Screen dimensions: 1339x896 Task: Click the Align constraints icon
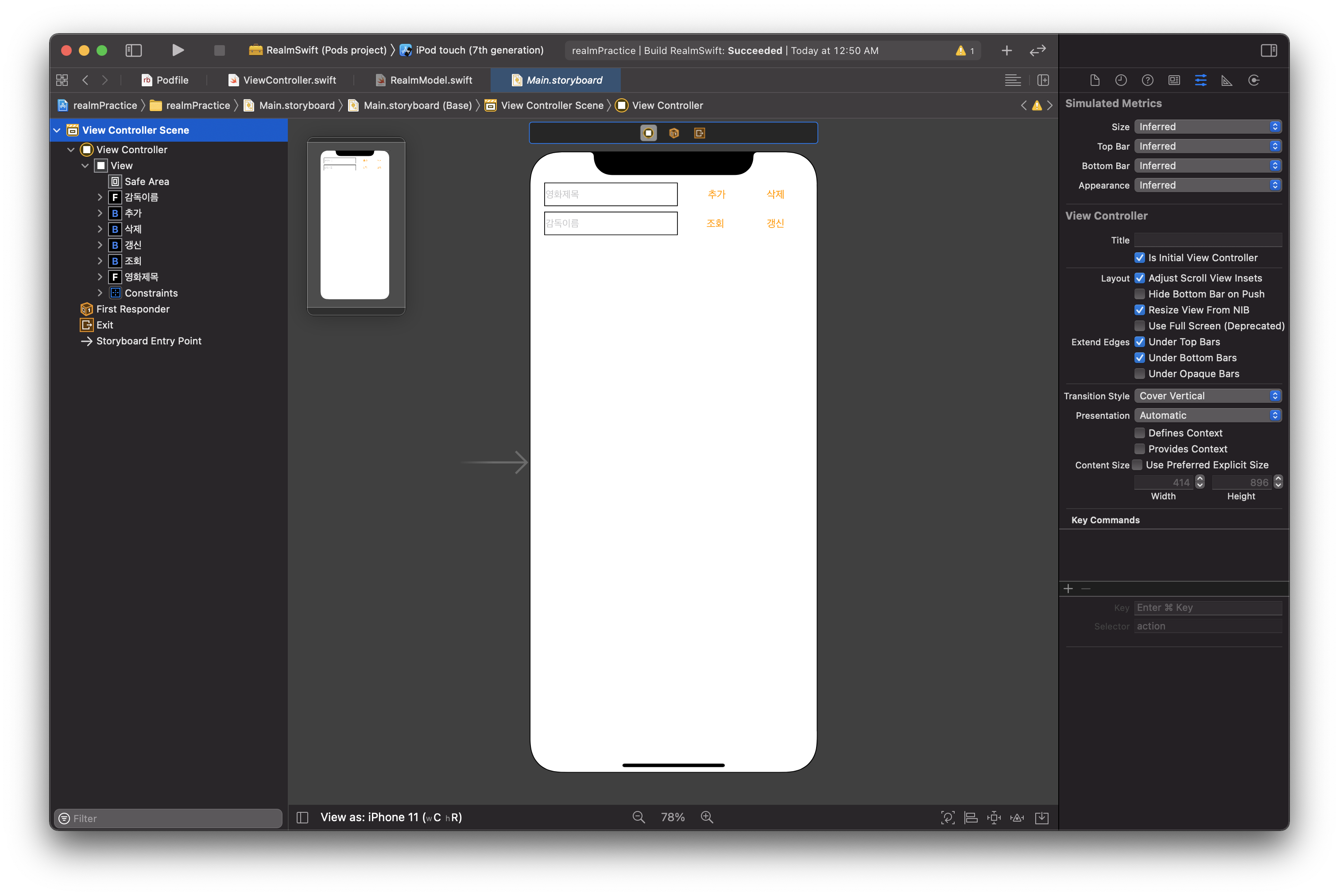[971, 818]
